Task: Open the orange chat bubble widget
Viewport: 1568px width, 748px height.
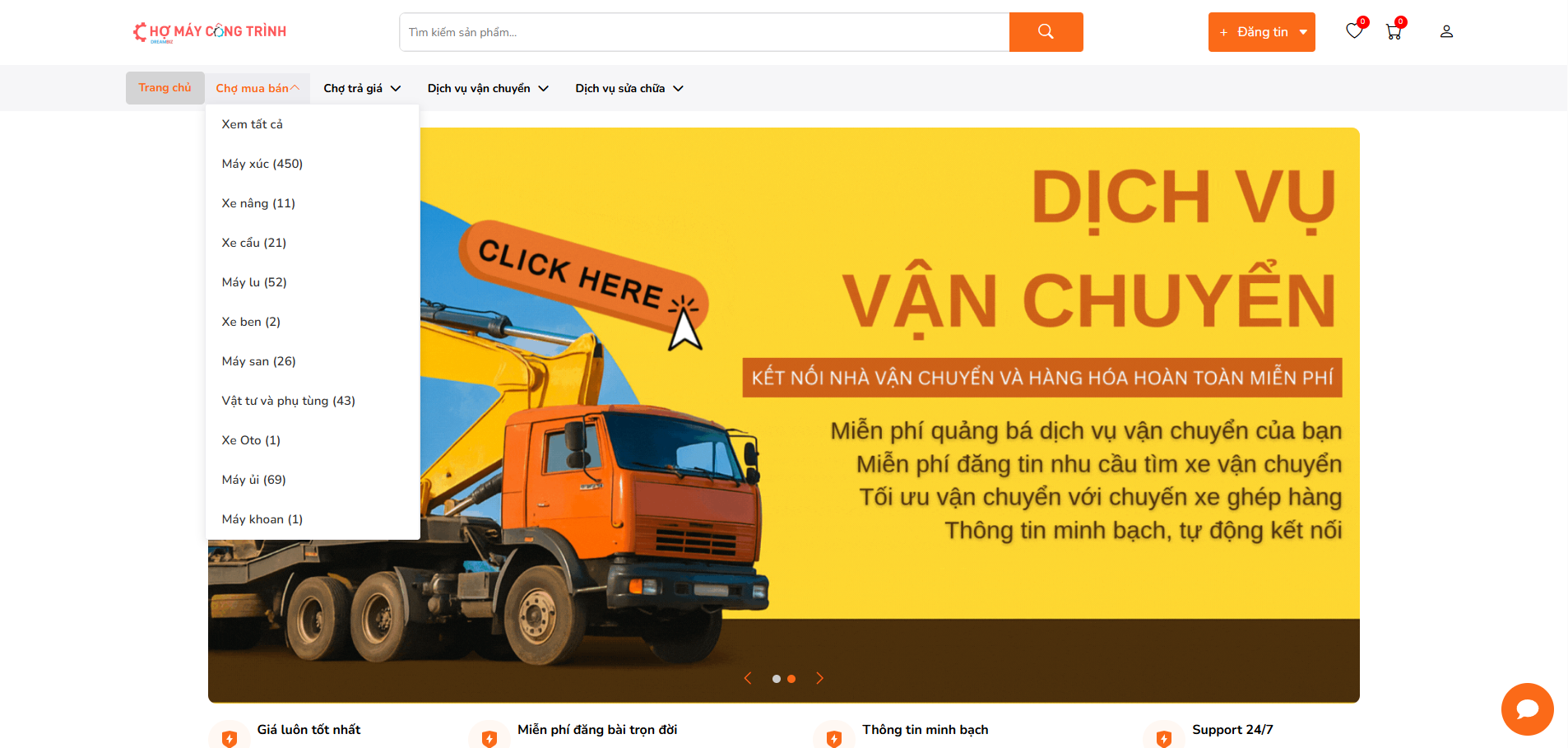Action: pyautogui.click(x=1527, y=709)
